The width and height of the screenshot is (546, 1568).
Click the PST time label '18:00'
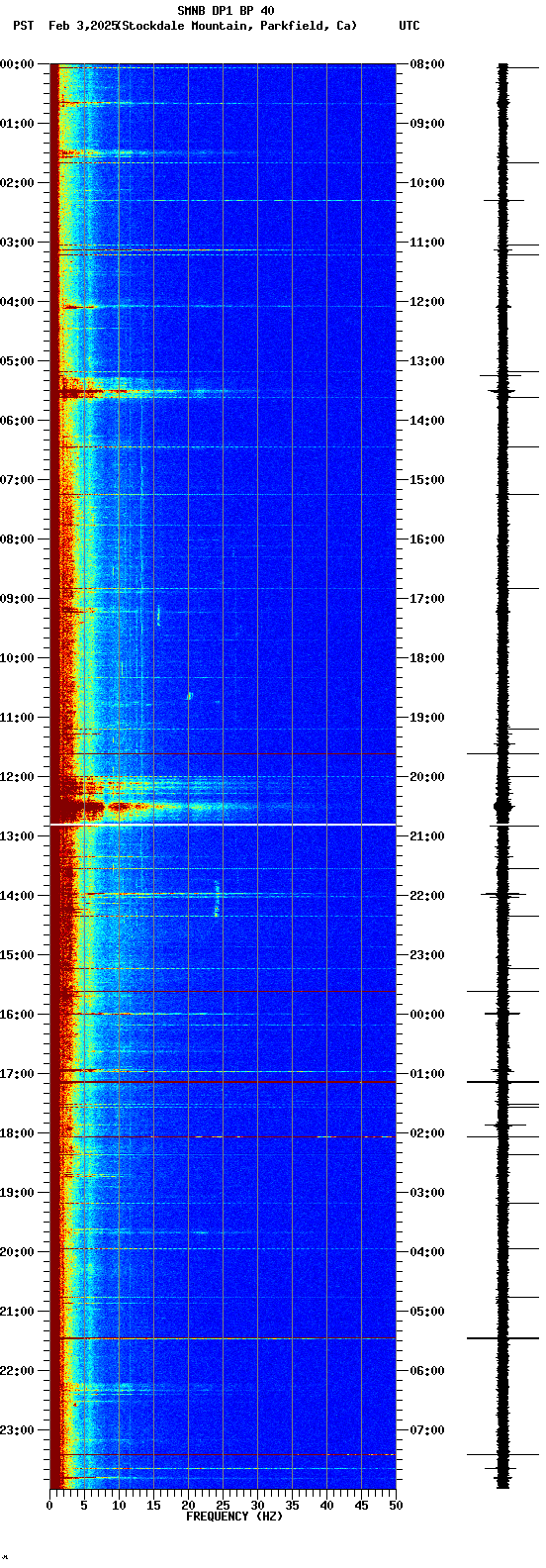point(17,1133)
